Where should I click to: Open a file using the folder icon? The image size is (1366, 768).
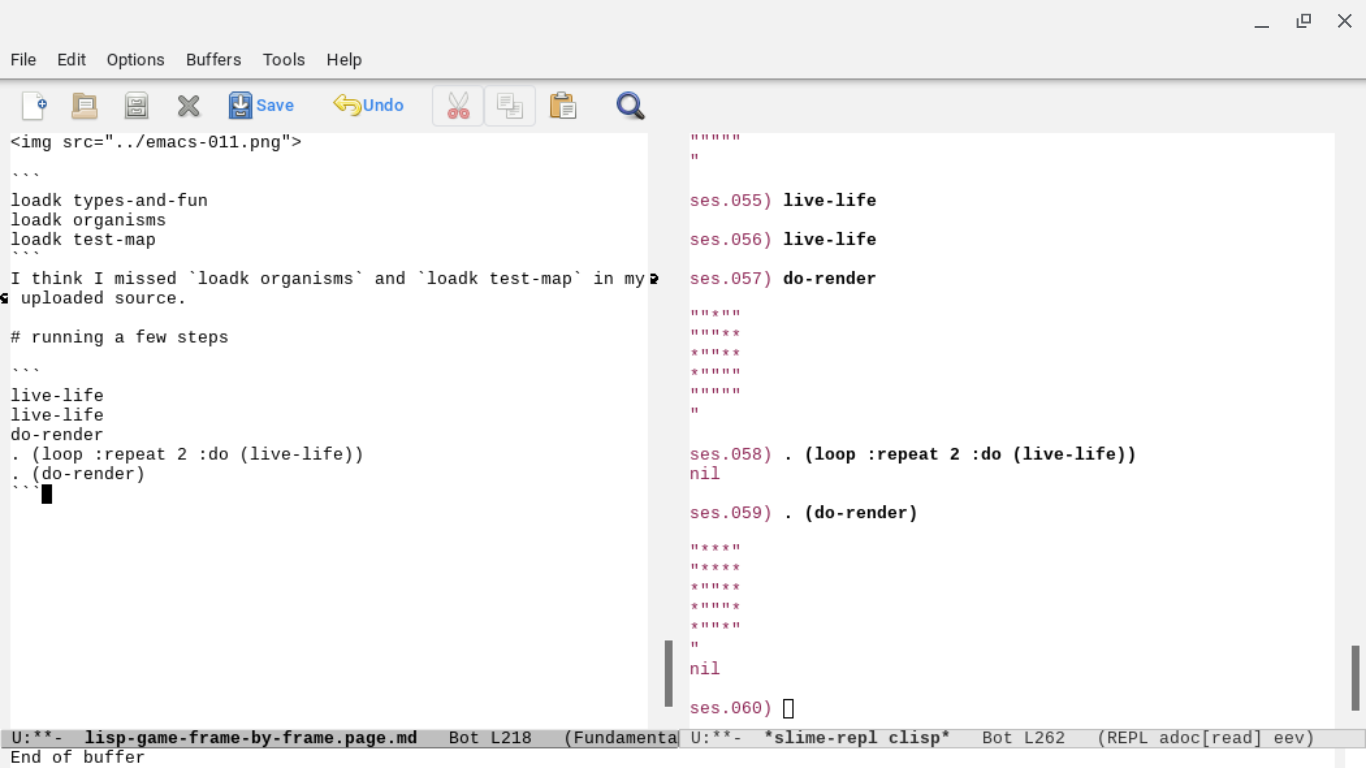click(x=85, y=105)
